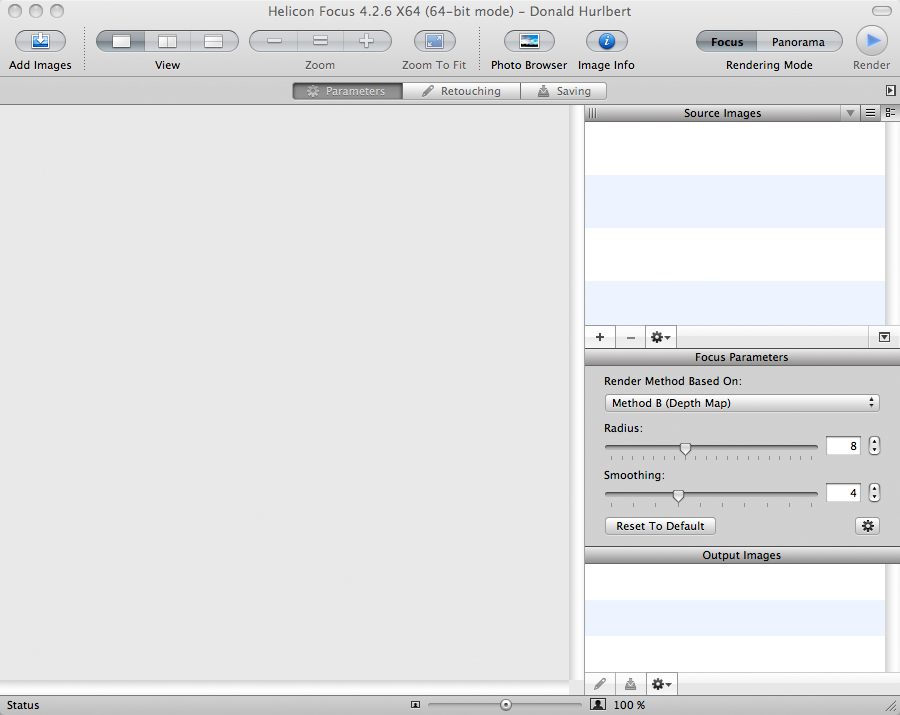
Task: Open the Image Info panel
Action: coord(607,41)
